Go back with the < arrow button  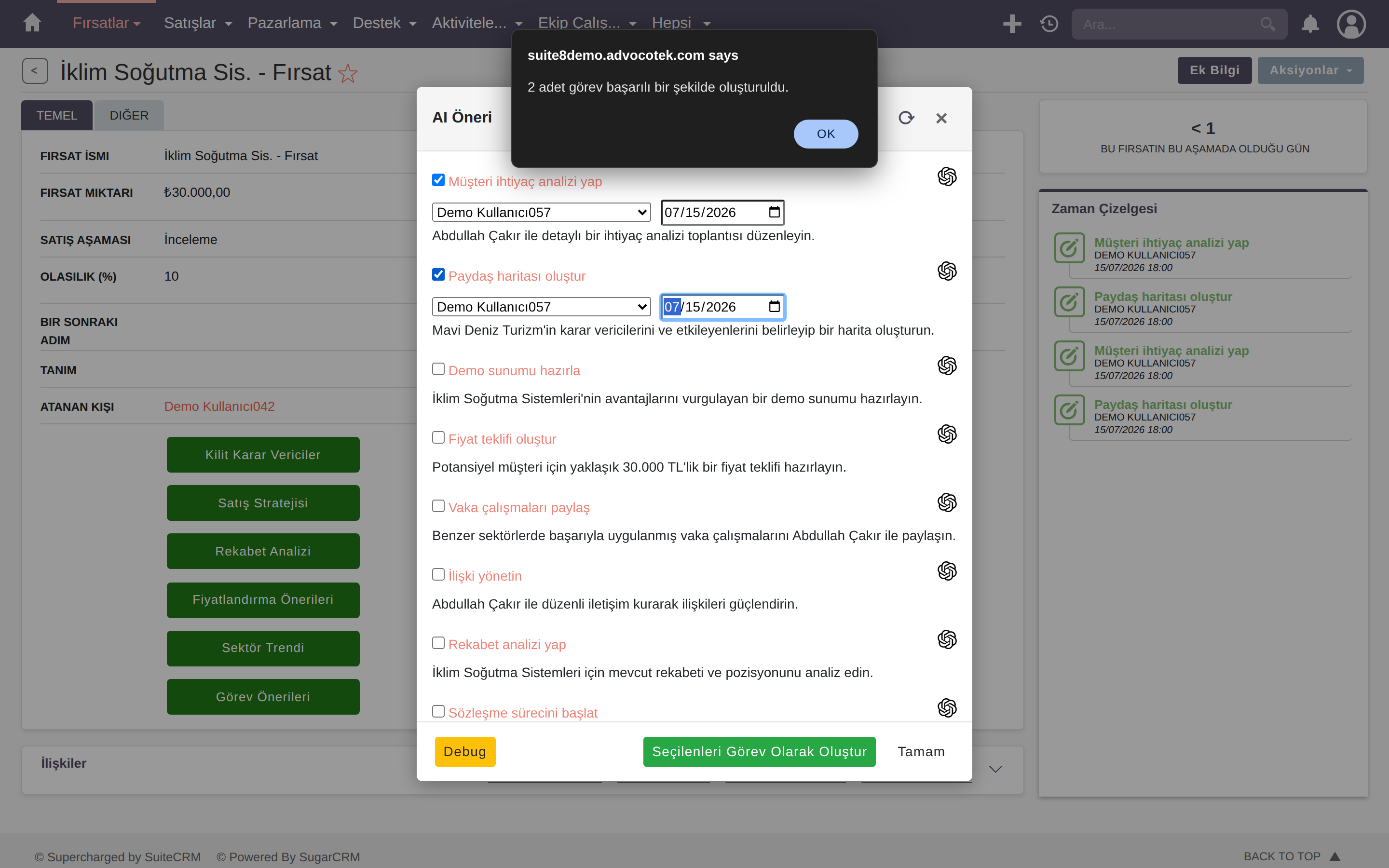(35, 70)
